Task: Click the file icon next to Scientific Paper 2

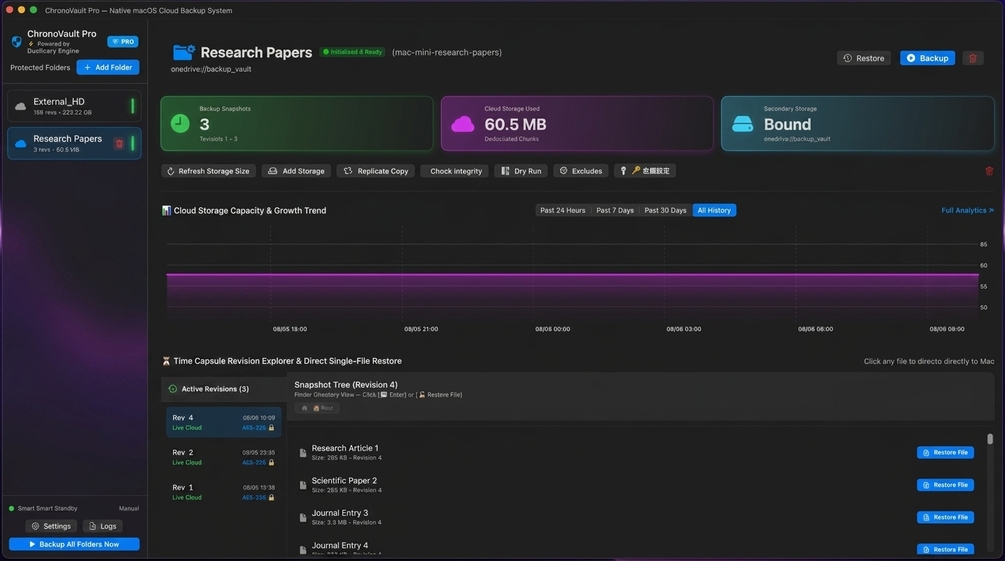Action: (x=303, y=485)
